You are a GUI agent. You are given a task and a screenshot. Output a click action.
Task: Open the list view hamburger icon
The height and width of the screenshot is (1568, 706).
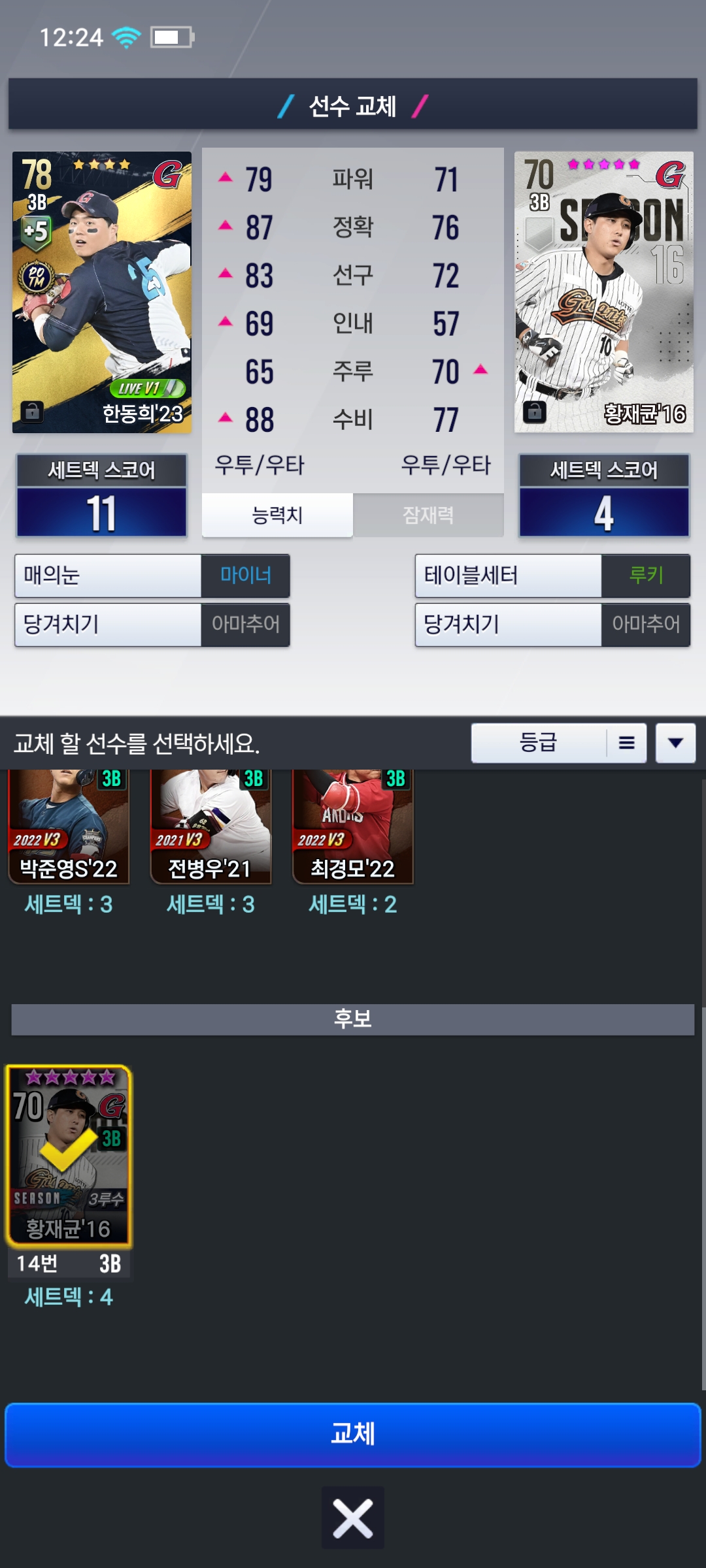point(626,743)
